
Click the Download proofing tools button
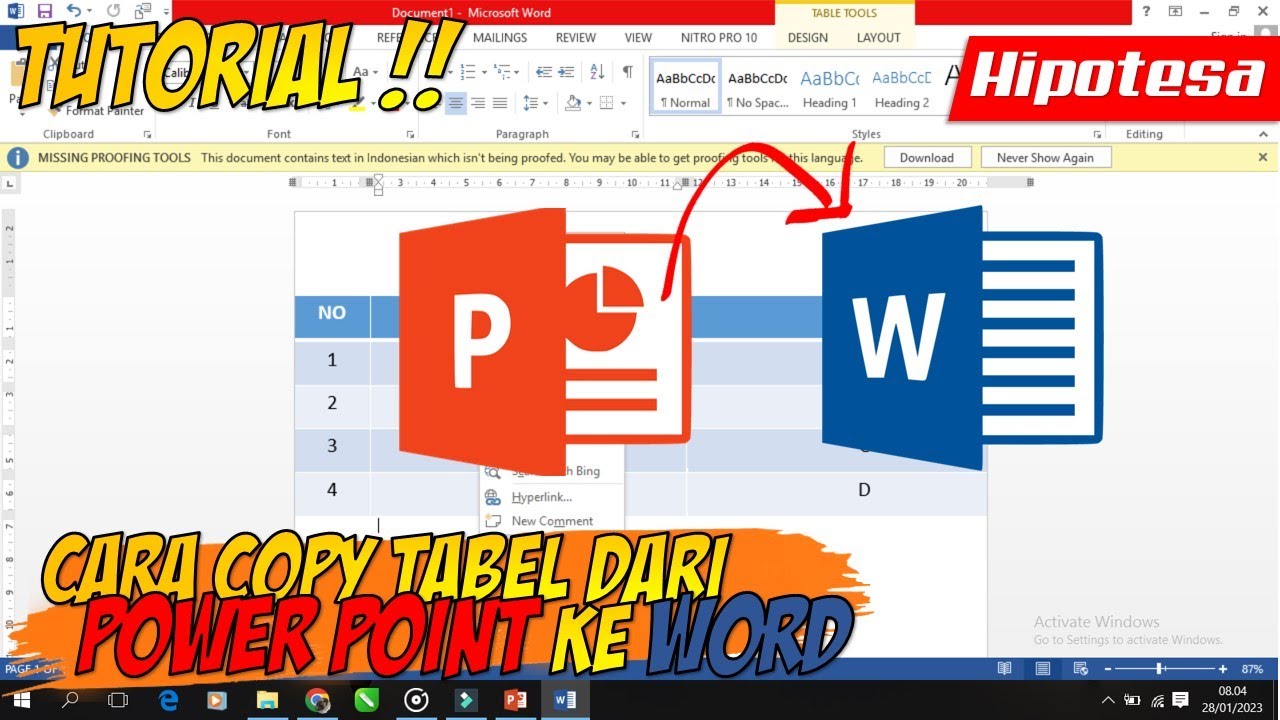click(927, 158)
